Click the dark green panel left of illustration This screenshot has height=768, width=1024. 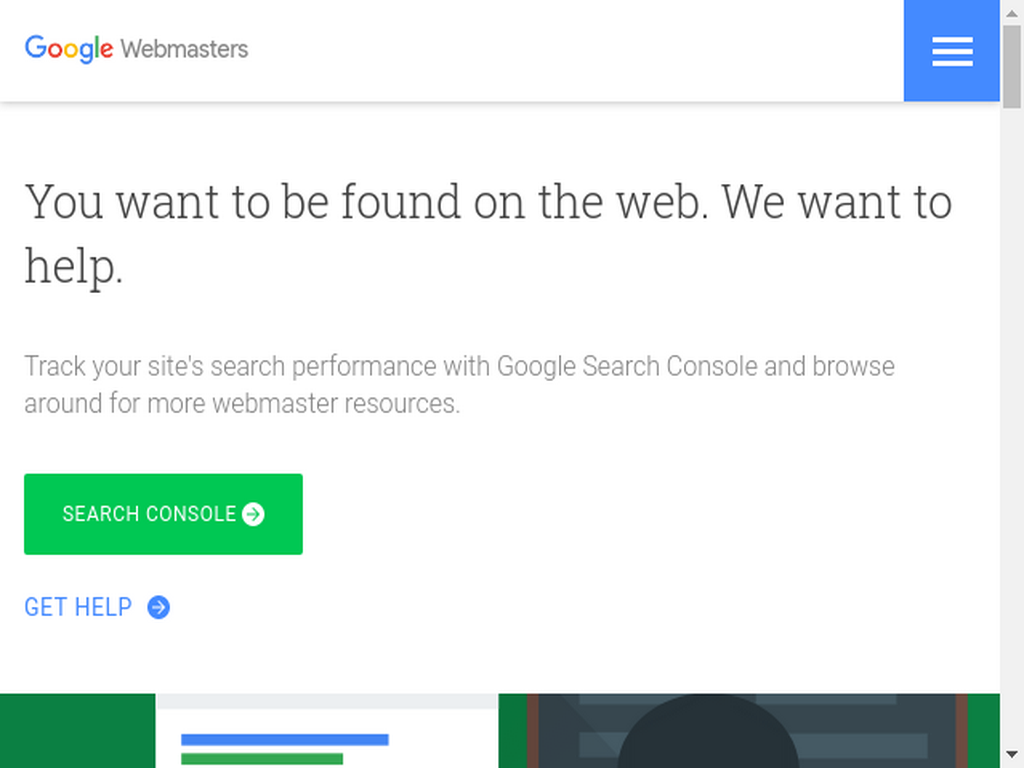78,731
